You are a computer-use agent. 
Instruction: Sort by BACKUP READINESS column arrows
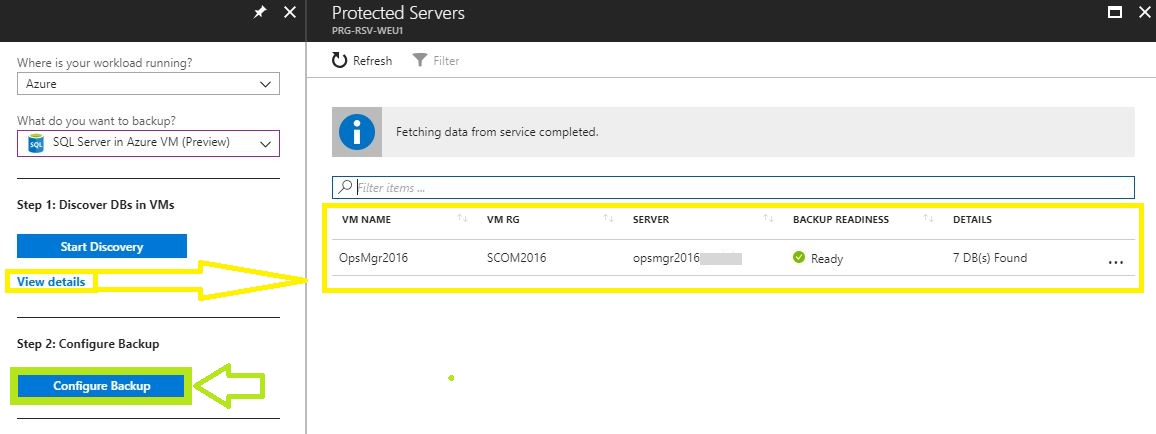click(928, 219)
